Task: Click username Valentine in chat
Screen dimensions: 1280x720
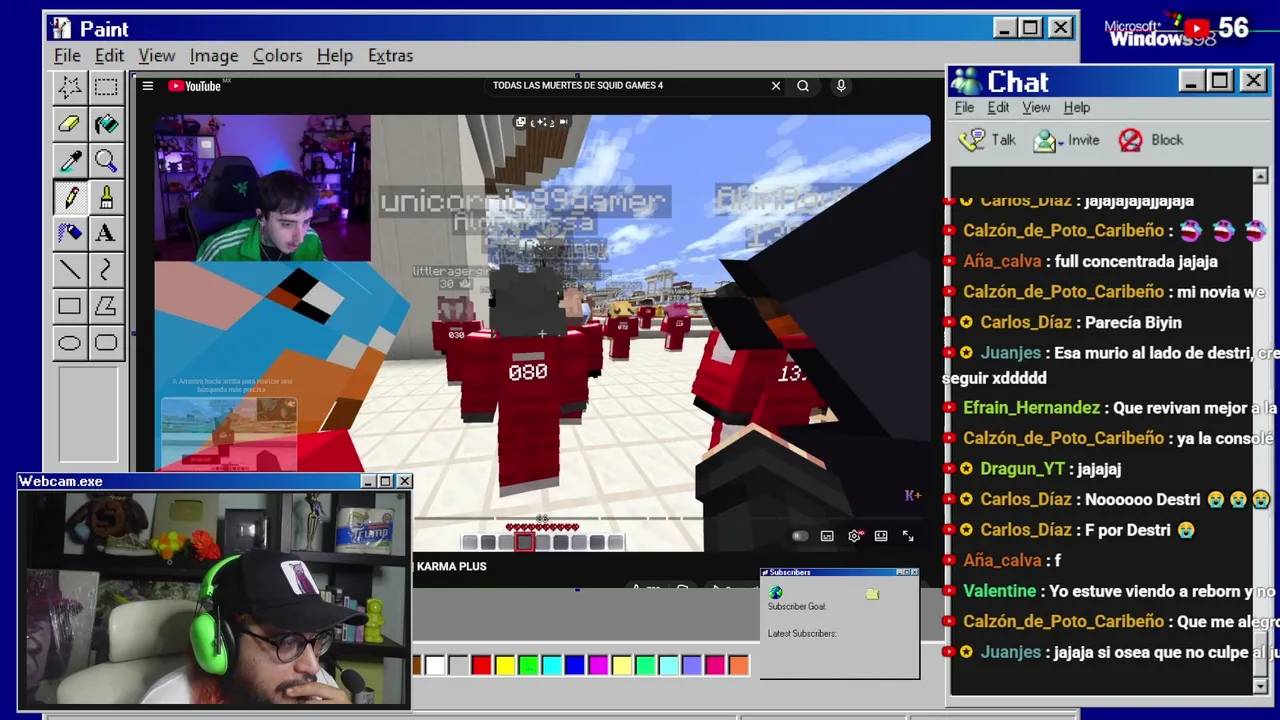Action: coord(999,592)
